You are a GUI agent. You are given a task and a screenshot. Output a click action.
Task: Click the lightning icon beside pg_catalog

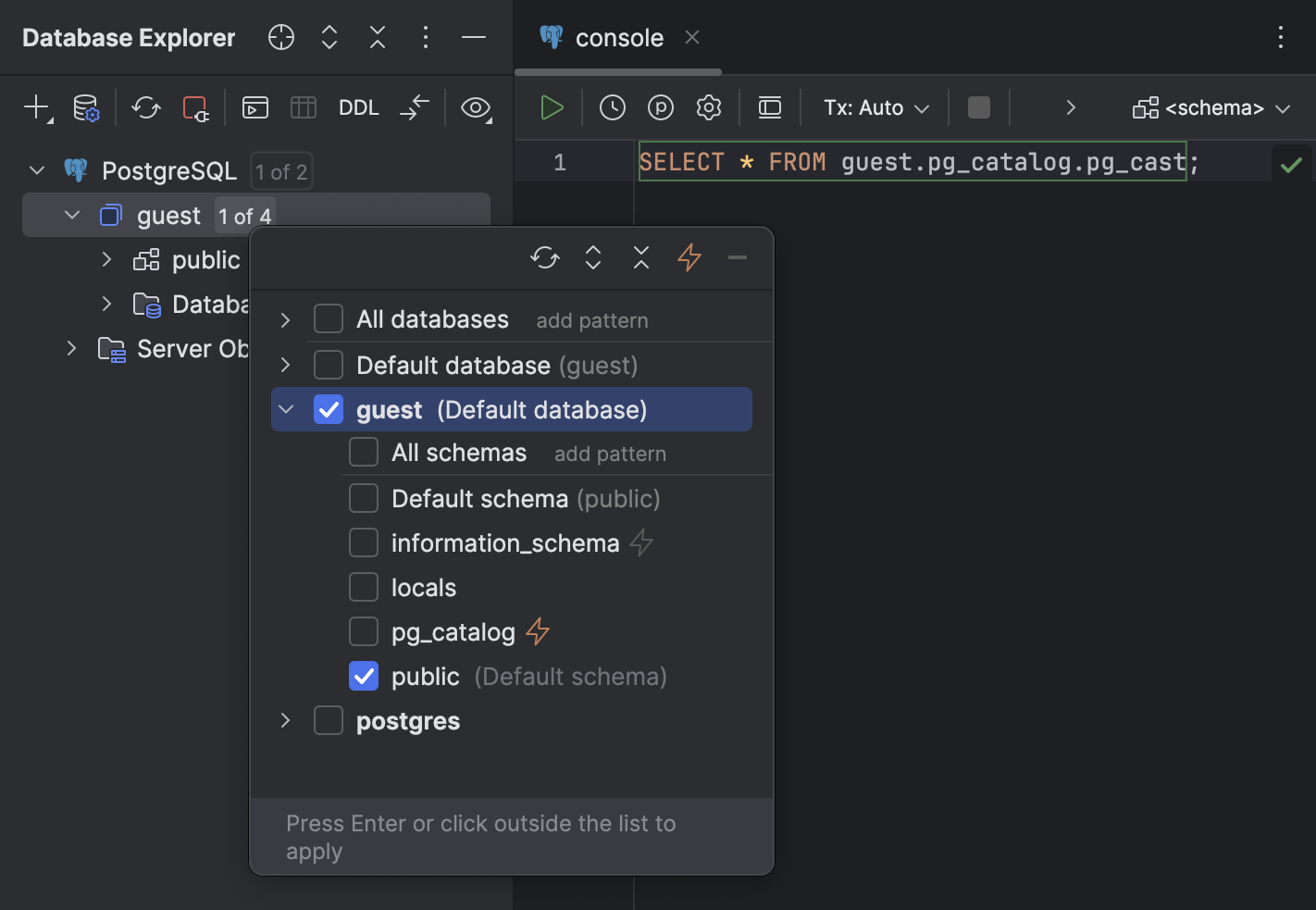[537, 631]
